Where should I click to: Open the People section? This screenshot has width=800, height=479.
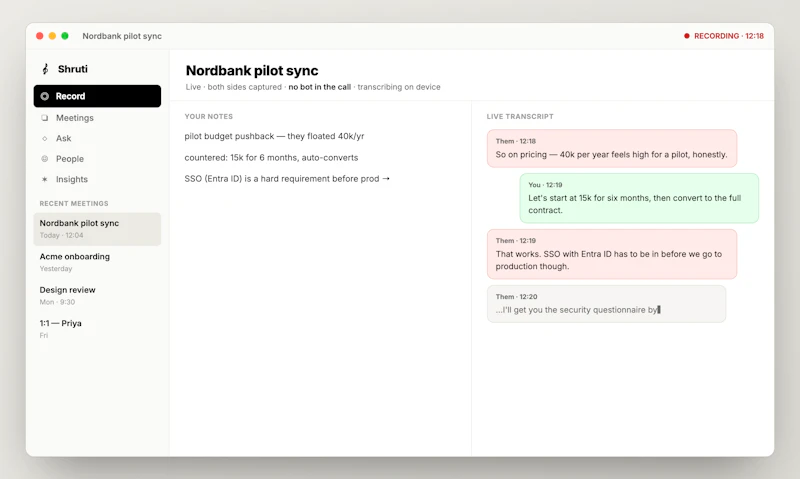click(97, 159)
